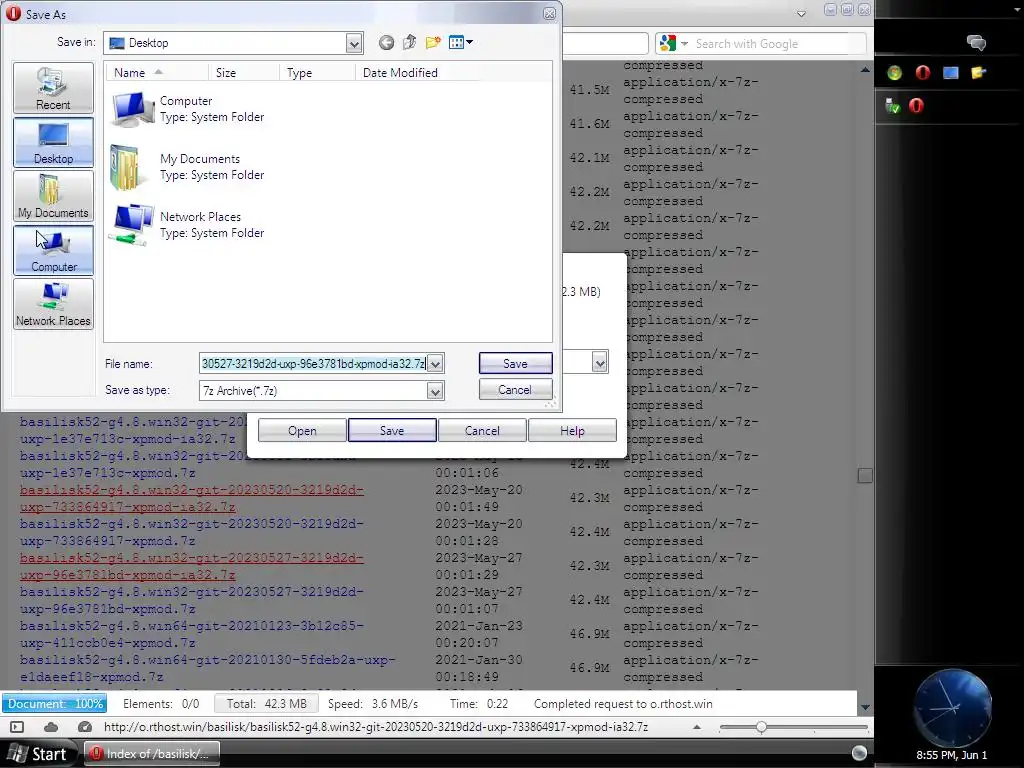Expand the search engine dropdown arrow
The width and height of the screenshot is (1024, 768).
pos(684,44)
